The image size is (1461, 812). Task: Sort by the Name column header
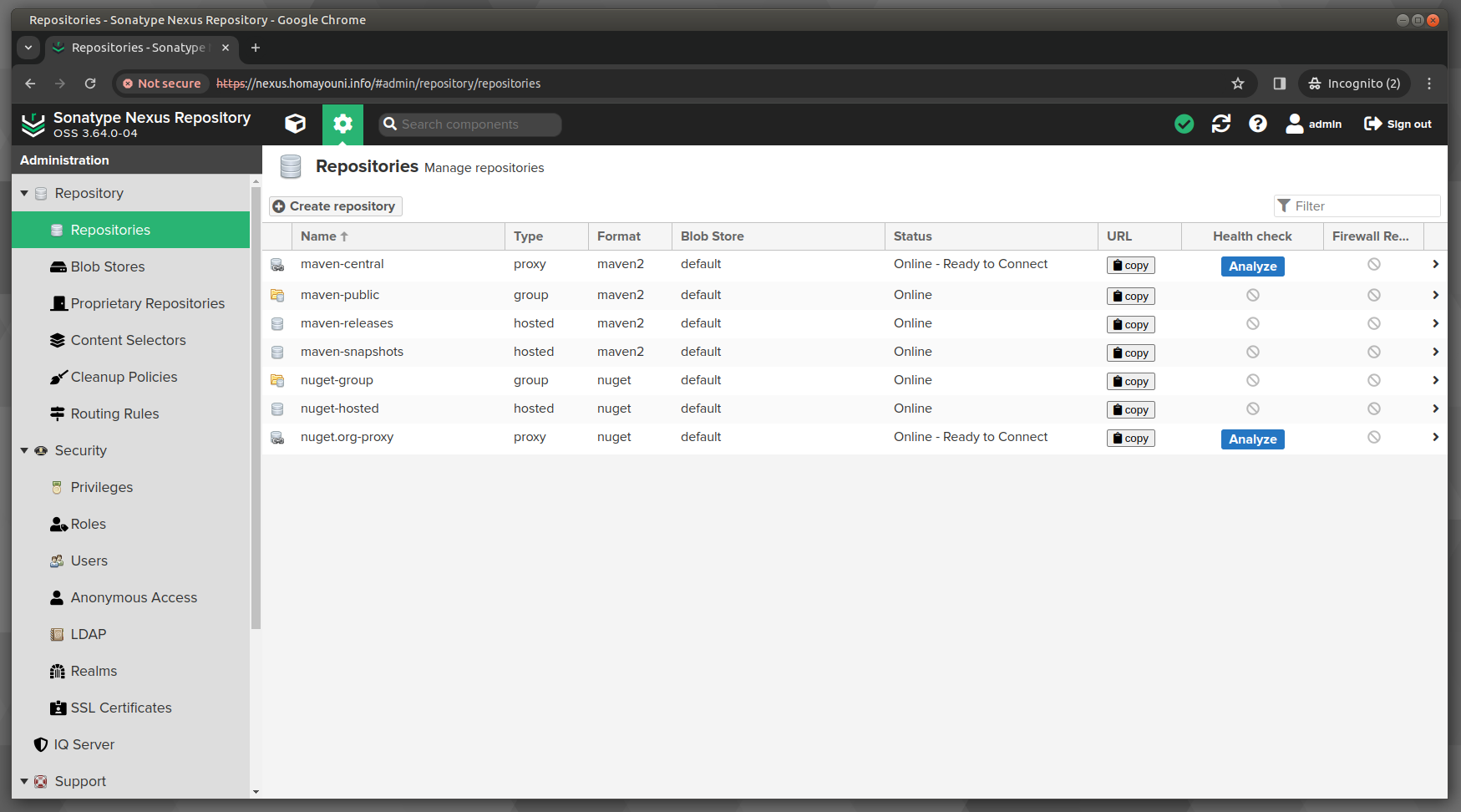(x=398, y=236)
